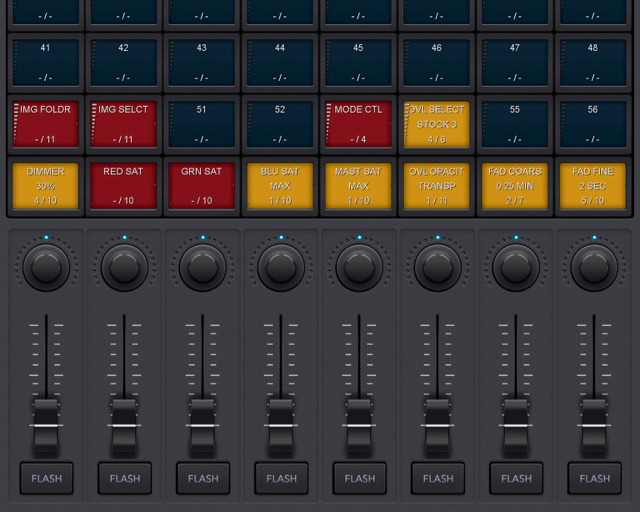Click the fader handle under FAD FINE
The width and height of the screenshot is (640, 512).
pyautogui.click(x=594, y=426)
